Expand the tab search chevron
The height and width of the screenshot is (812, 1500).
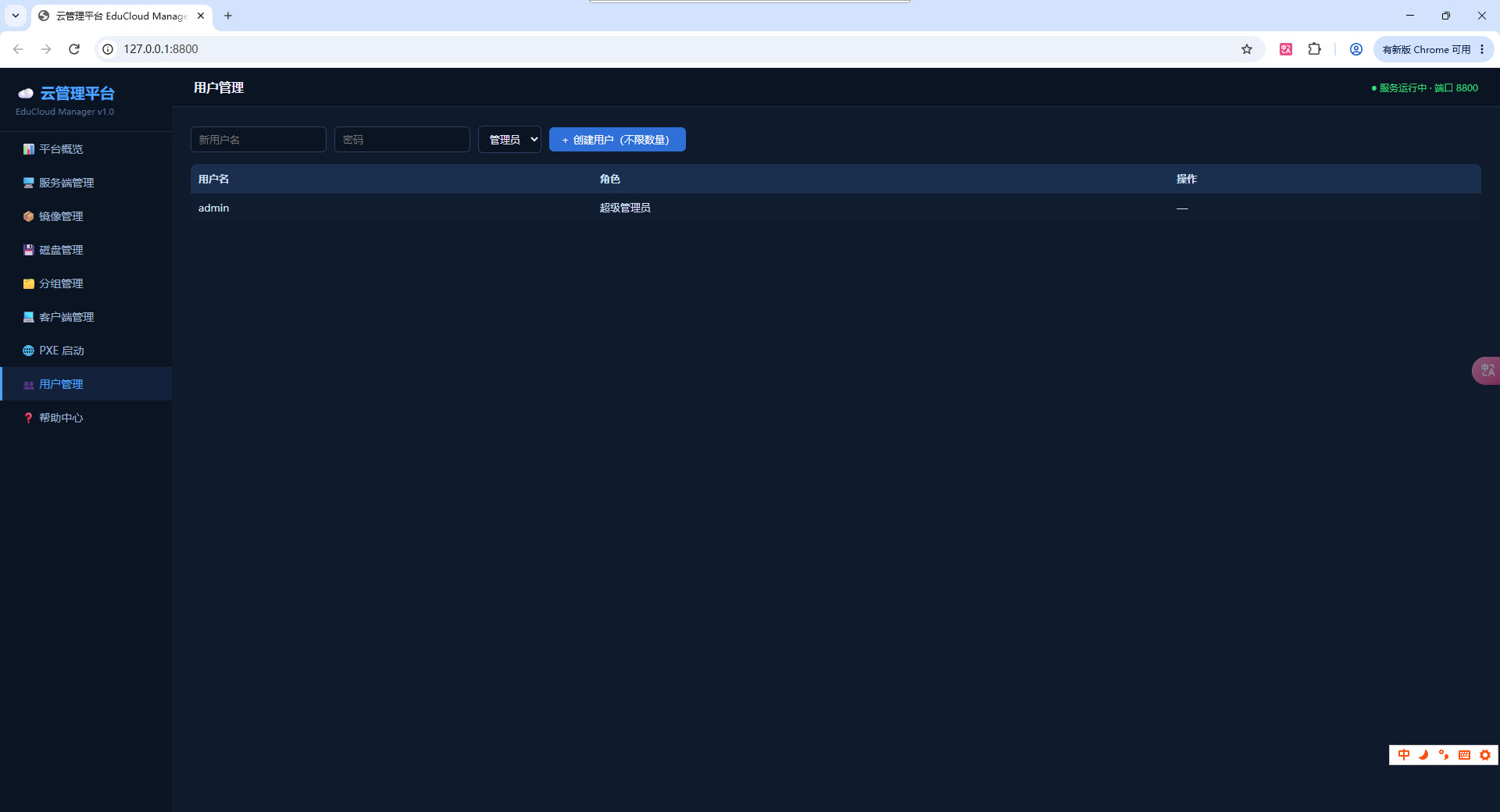pos(16,16)
